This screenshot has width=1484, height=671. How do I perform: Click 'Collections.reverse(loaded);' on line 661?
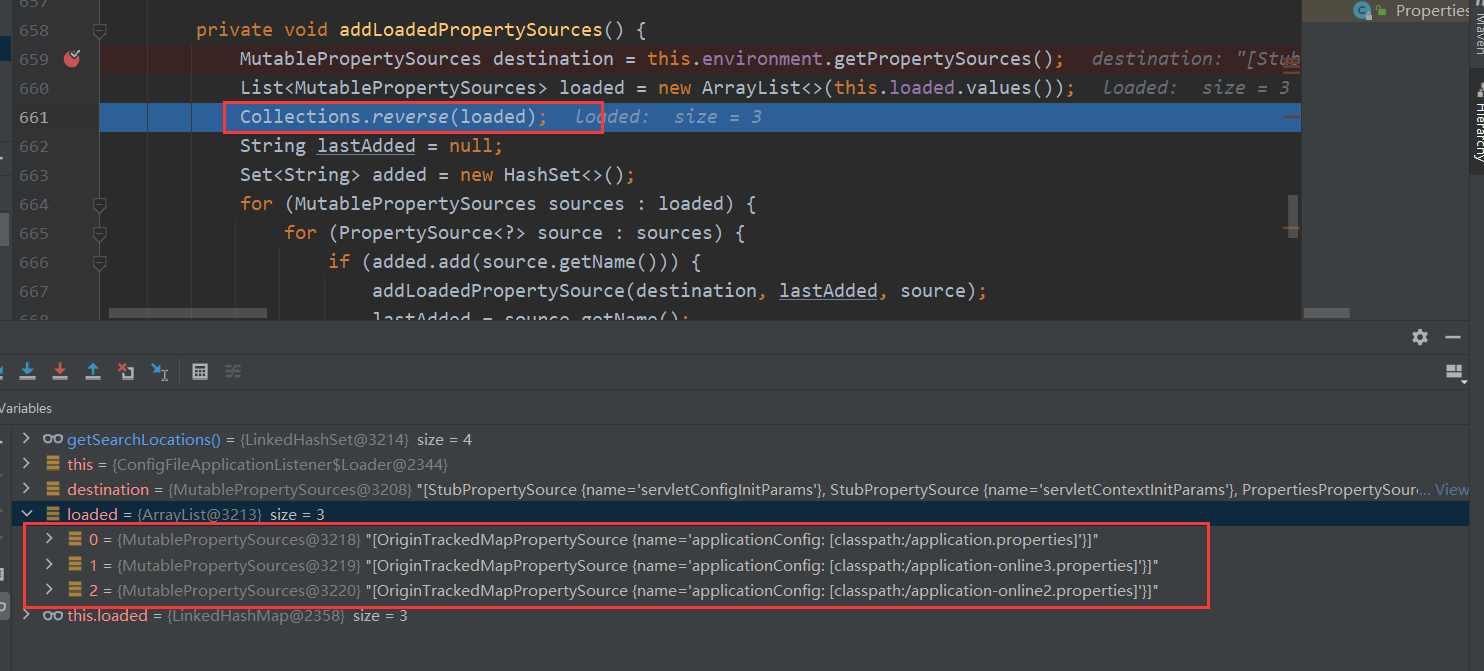(x=393, y=117)
